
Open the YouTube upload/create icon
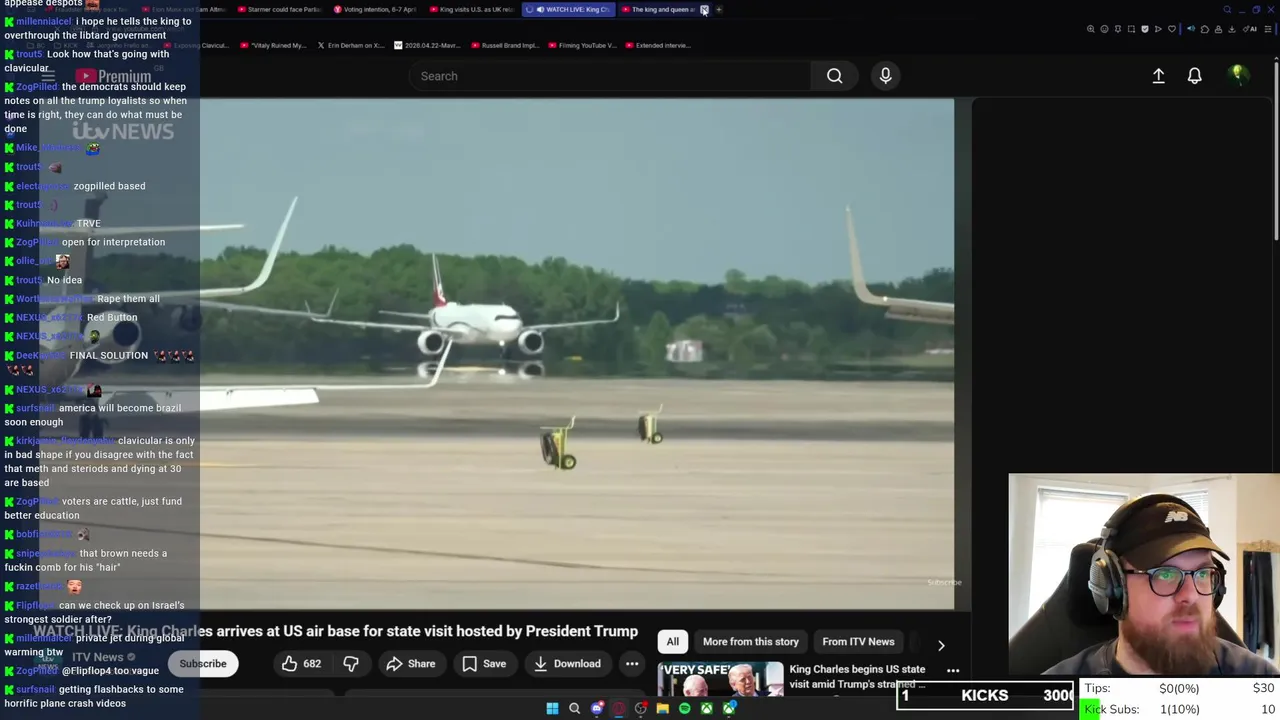[x=1158, y=76]
